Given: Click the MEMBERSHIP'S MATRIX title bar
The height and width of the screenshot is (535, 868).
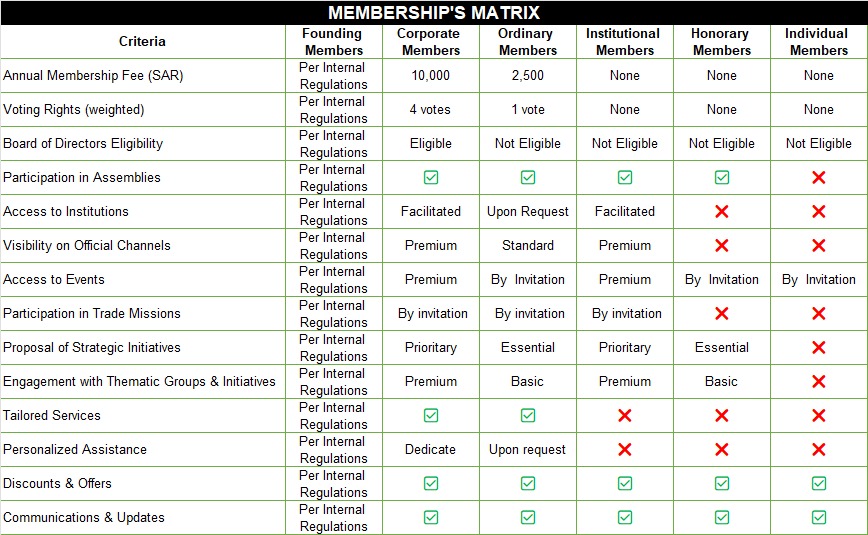Looking at the screenshot, I should tap(434, 13).
